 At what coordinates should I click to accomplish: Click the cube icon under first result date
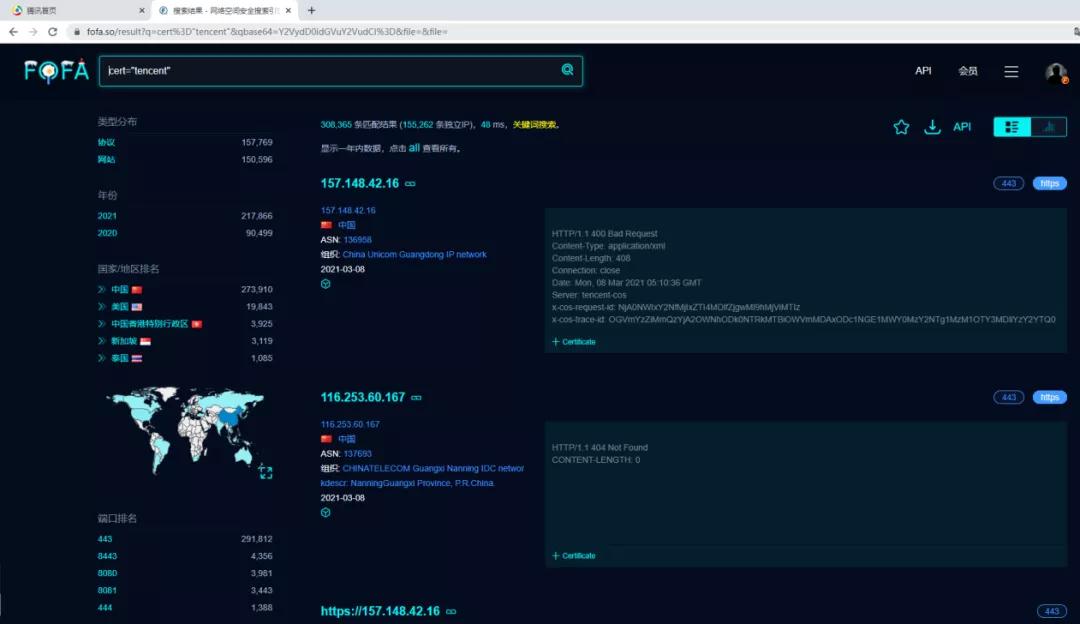tap(326, 284)
